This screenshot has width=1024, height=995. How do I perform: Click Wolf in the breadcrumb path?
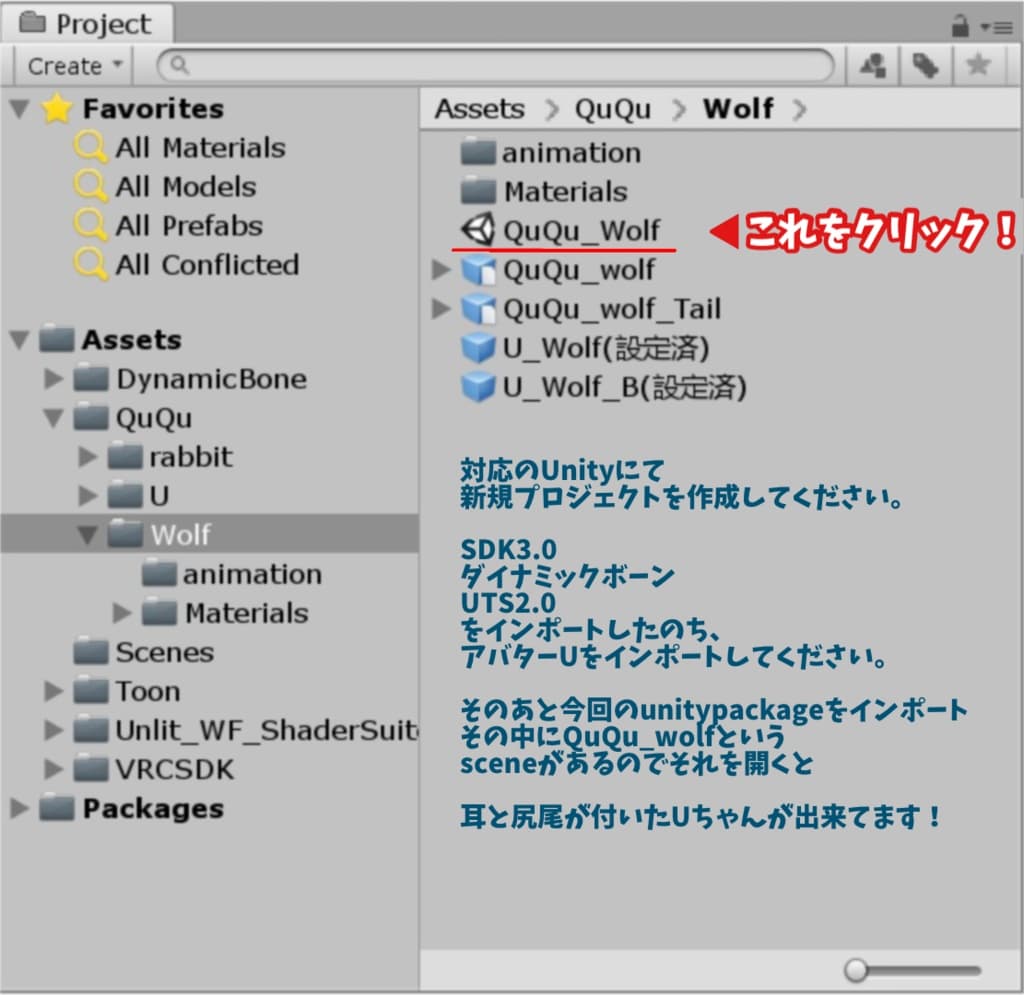739,108
